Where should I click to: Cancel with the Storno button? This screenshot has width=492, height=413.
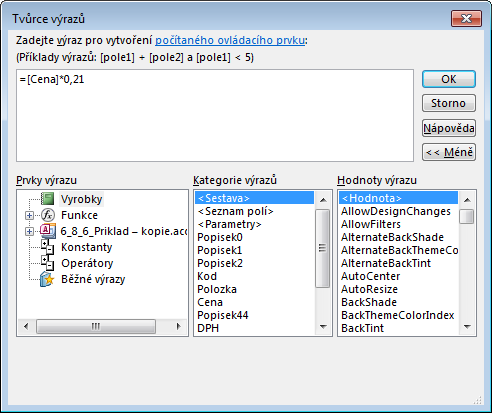coord(449,103)
